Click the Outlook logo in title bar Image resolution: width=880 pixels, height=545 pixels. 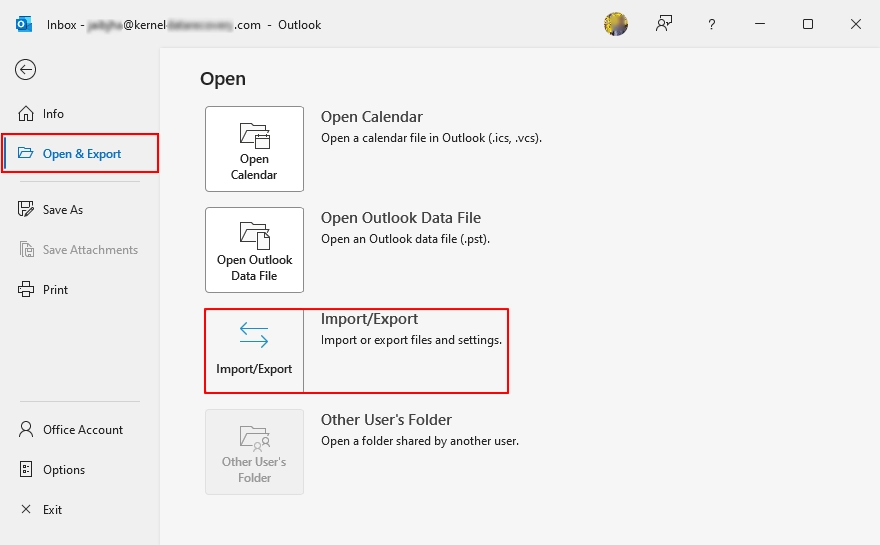24,24
